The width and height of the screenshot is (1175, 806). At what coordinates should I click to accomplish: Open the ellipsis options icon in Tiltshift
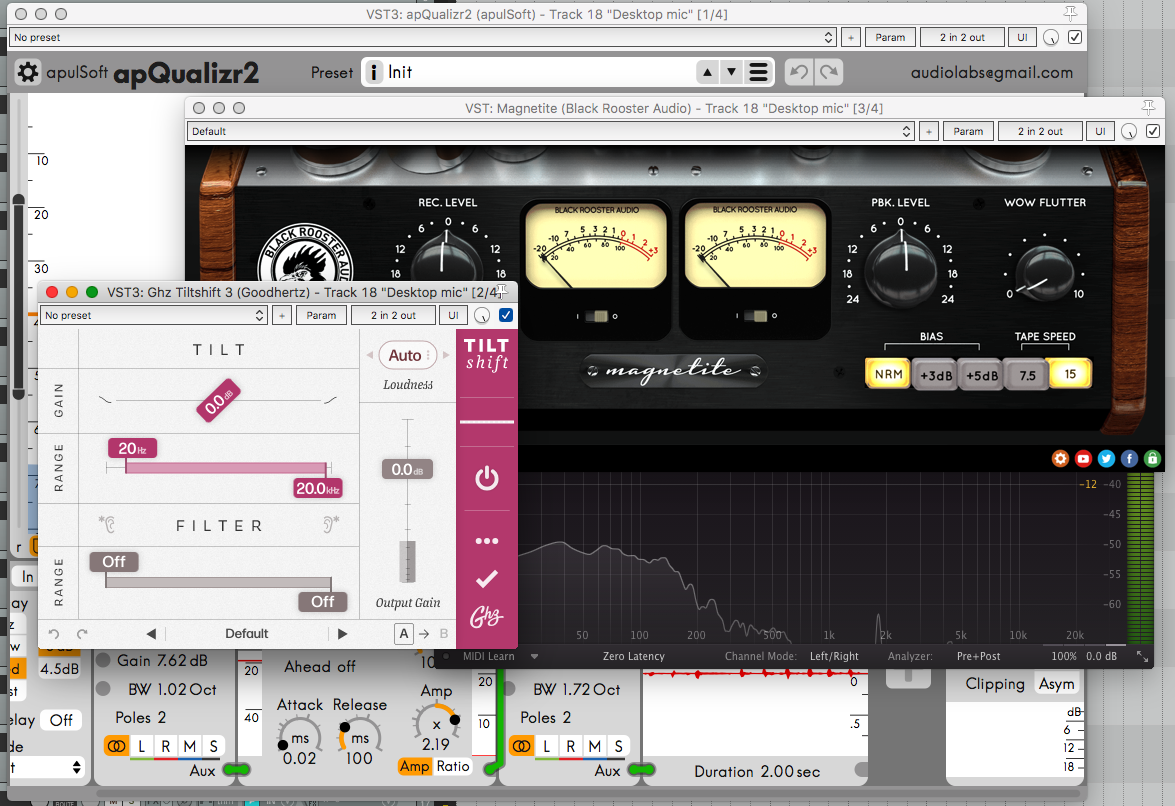click(487, 540)
